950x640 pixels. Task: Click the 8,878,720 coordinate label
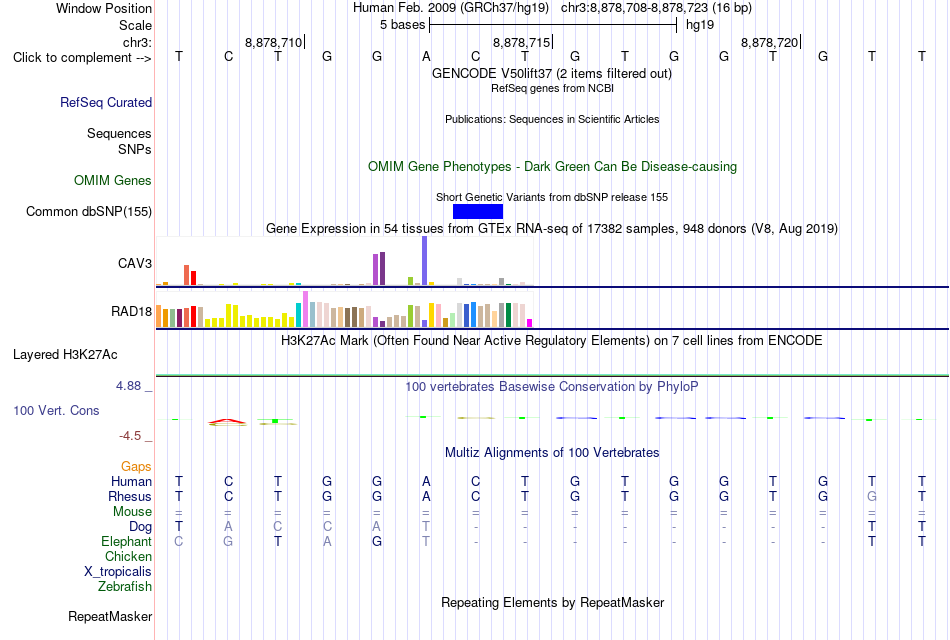[x=769, y=42]
